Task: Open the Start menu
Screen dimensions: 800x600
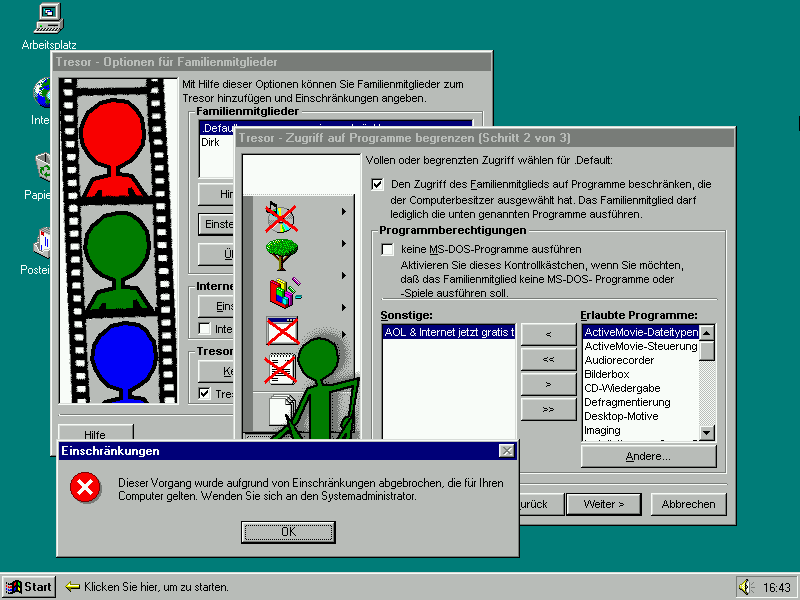Action: (29, 587)
